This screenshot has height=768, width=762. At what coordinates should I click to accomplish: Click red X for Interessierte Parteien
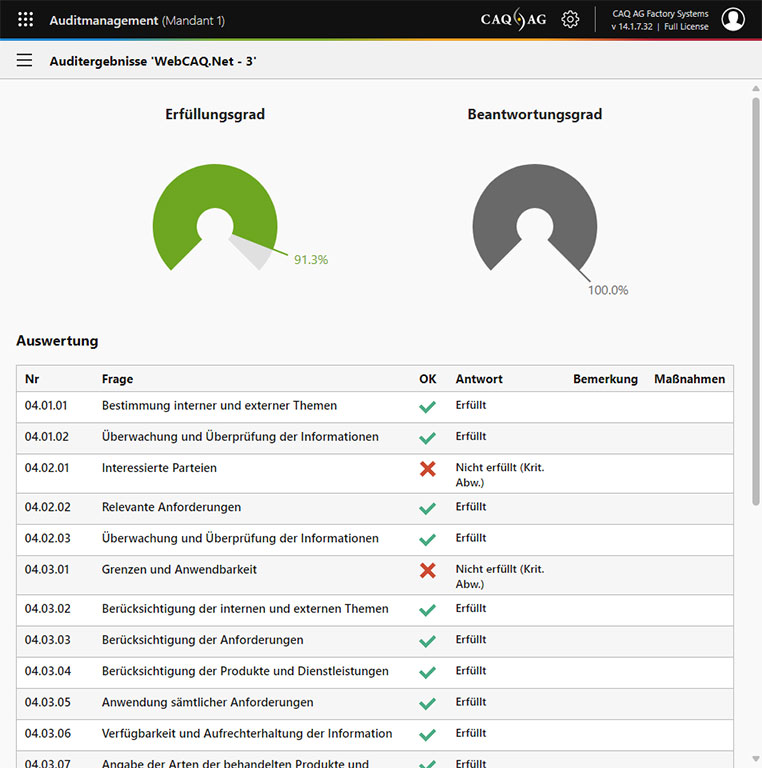(428, 469)
